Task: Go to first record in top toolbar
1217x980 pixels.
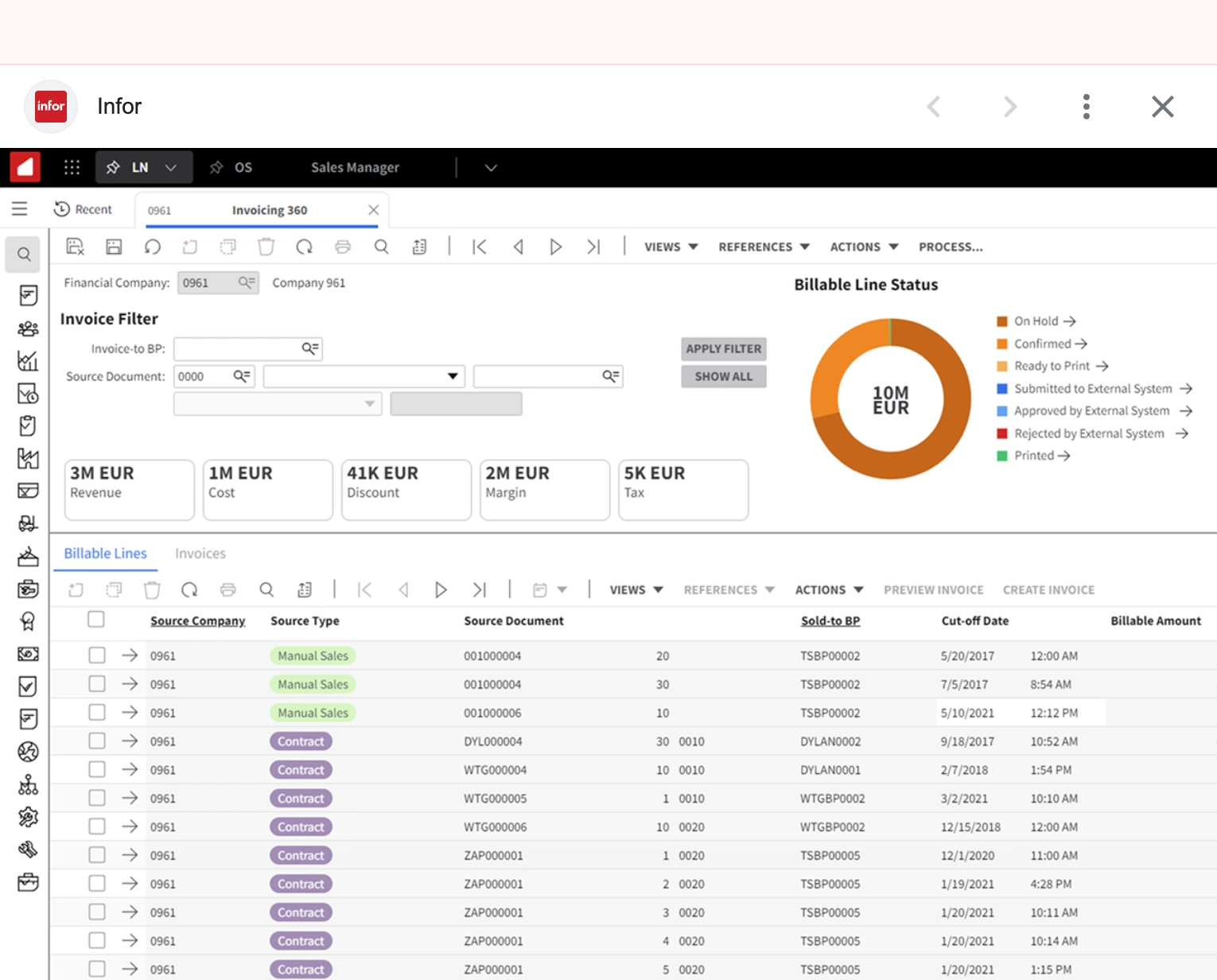Action: pyautogui.click(x=479, y=247)
